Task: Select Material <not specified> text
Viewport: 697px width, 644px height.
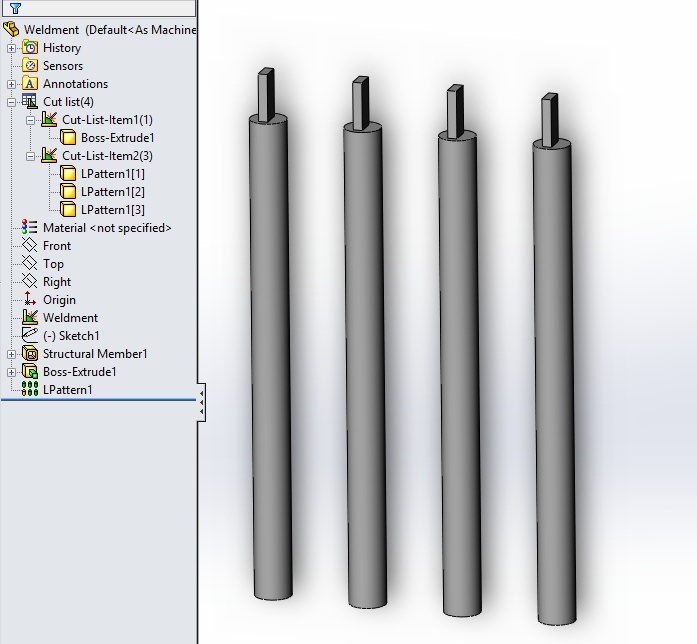Action: pos(107,228)
